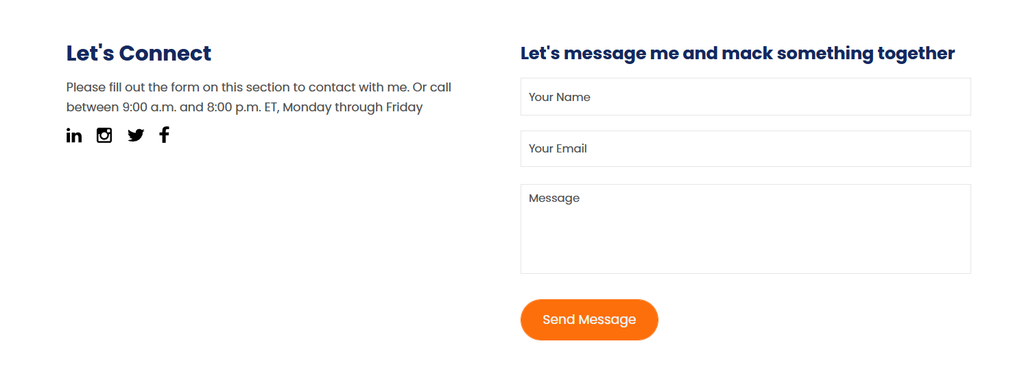
Task: Click the 'Your Email' placeholder label
Action: tap(558, 149)
